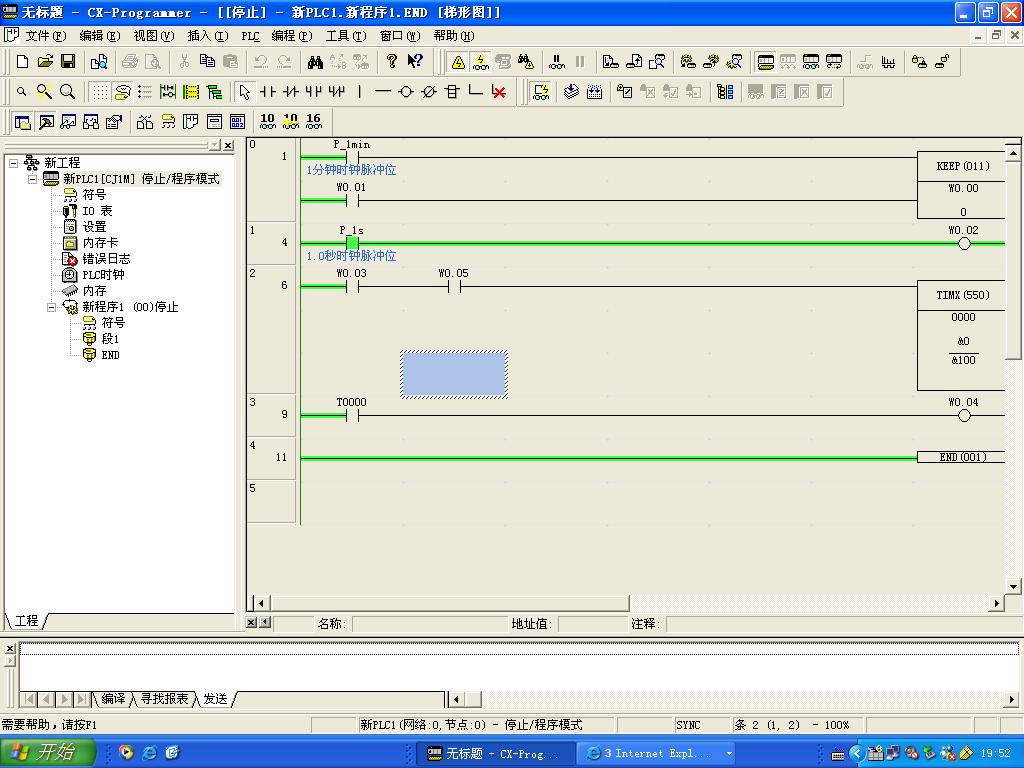The height and width of the screenshot is (768, 1024).
Task: Open Find using the binoculars icon
Action: point(315,61)
